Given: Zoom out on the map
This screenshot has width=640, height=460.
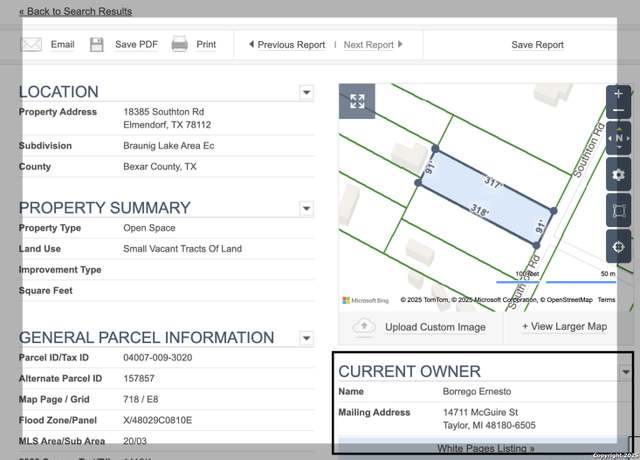Looking at the screenshot, I should click(618, 110).
